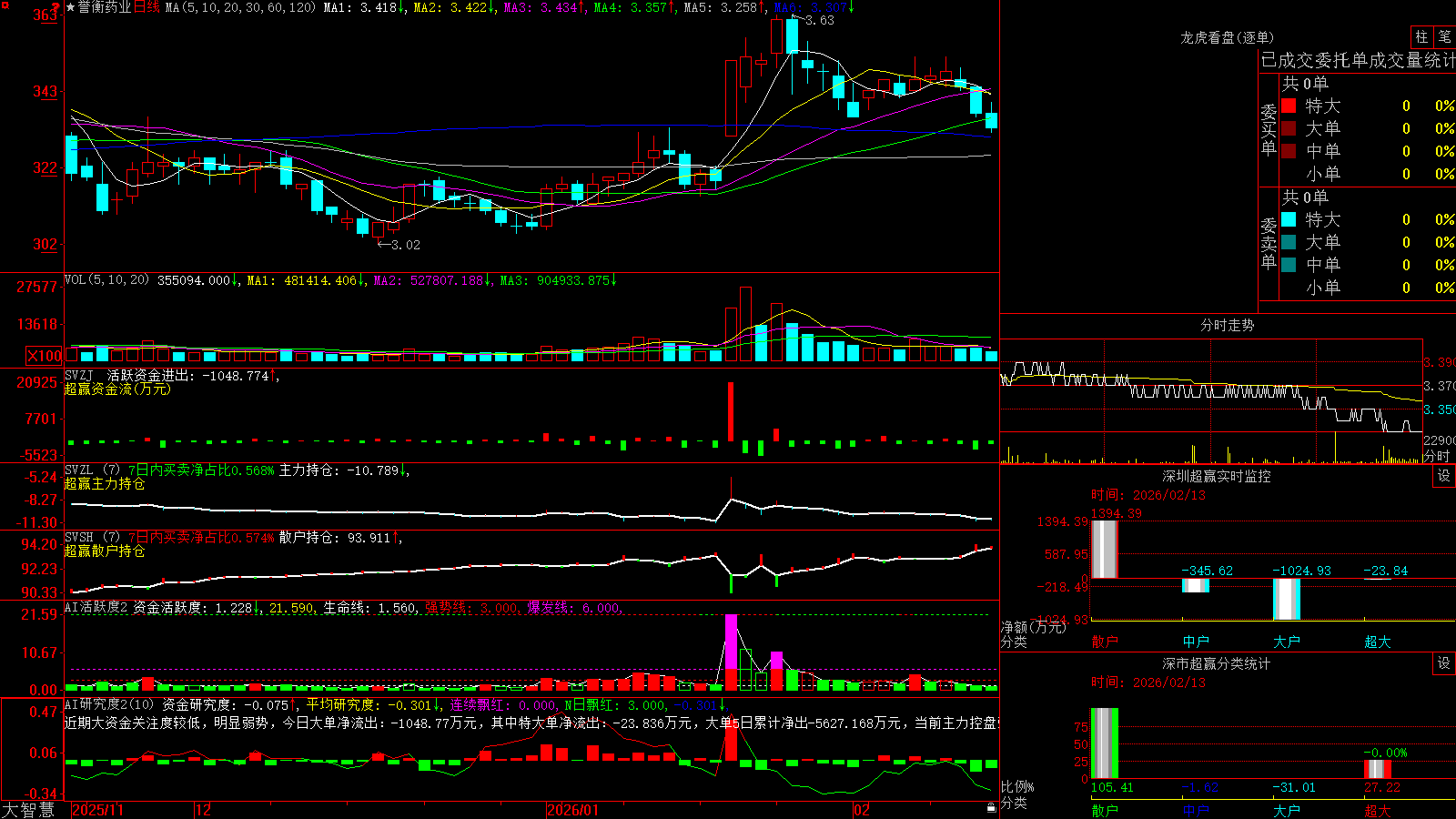Click the 中户 bar valued -345.62
Image resolution: width=1456 pixels, height=819 pixels.
[1196, 585]
